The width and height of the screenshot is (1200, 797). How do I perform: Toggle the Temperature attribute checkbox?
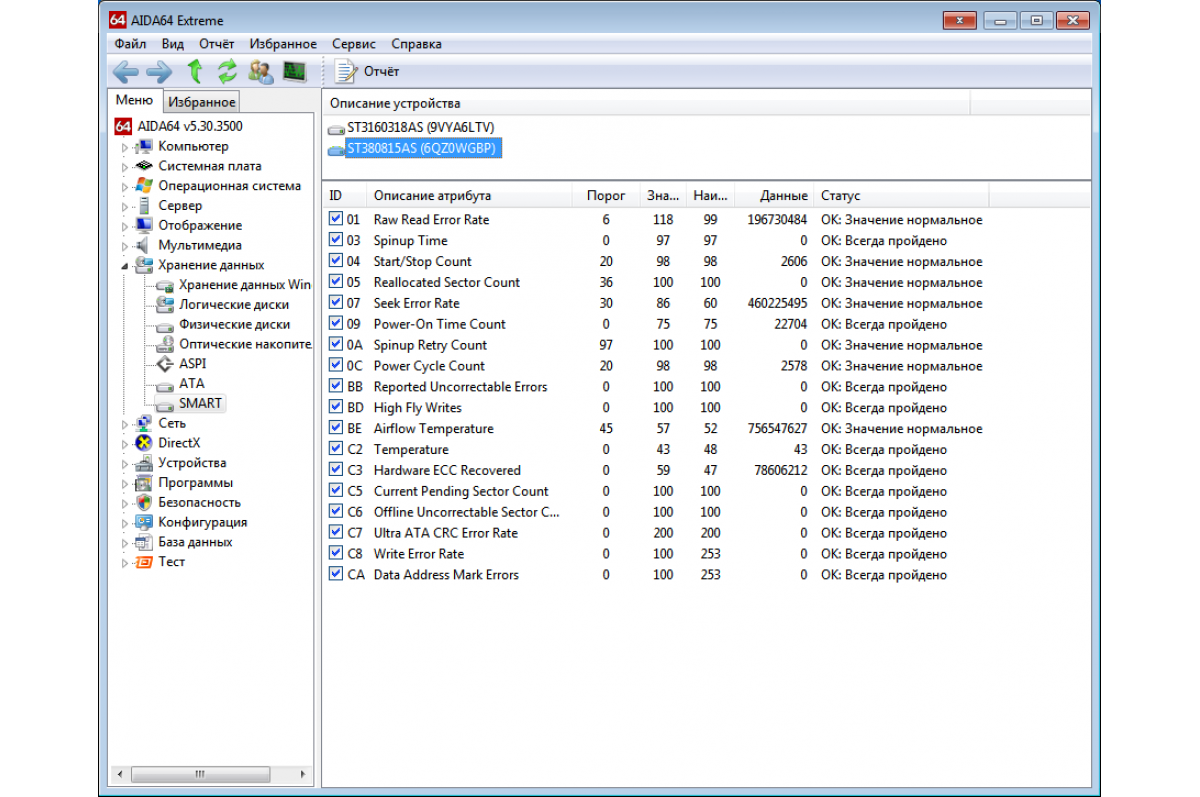click(336, 449)
